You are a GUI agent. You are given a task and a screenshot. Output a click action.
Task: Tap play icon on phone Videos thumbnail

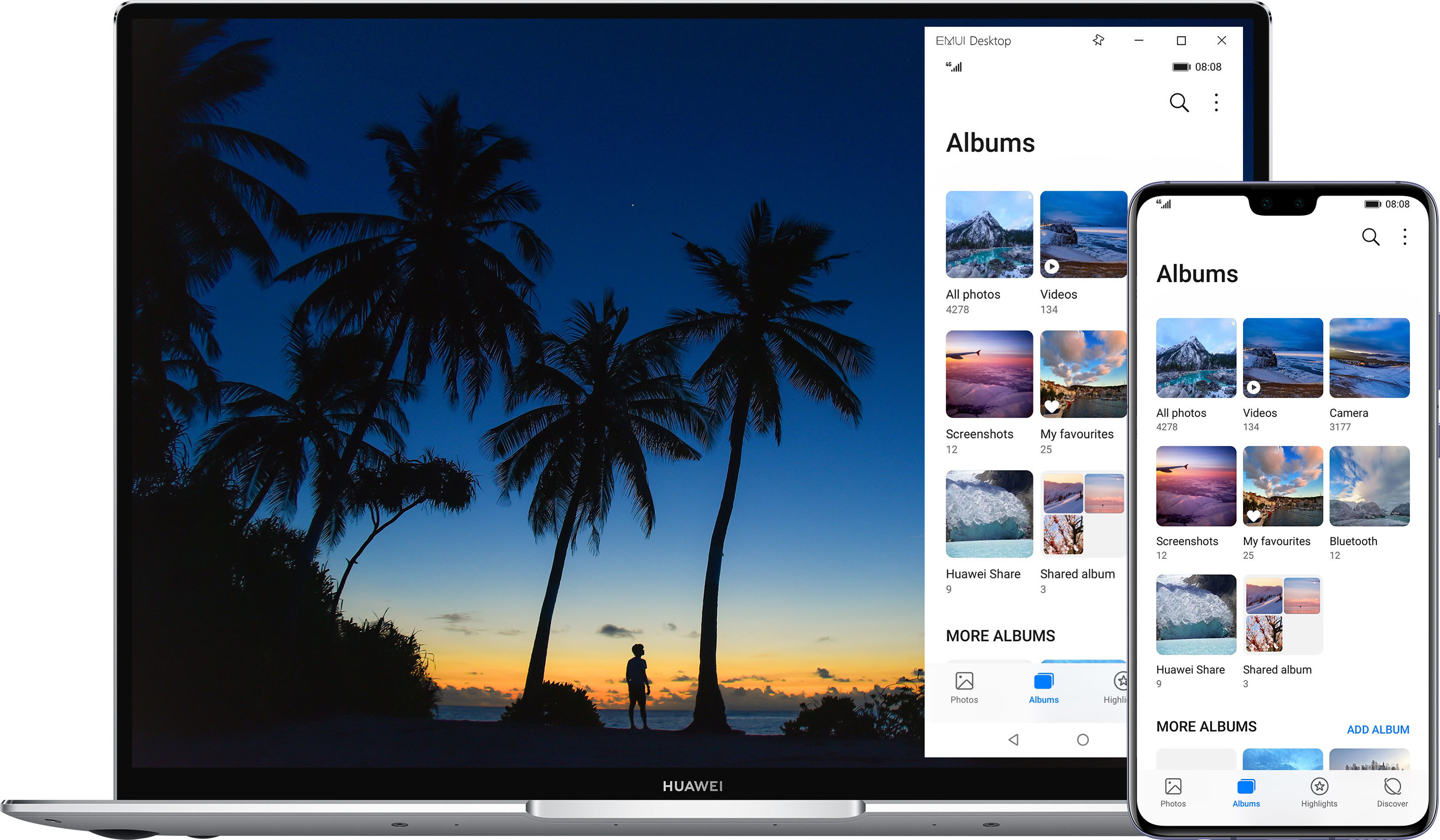click(x=1253, y=388)
